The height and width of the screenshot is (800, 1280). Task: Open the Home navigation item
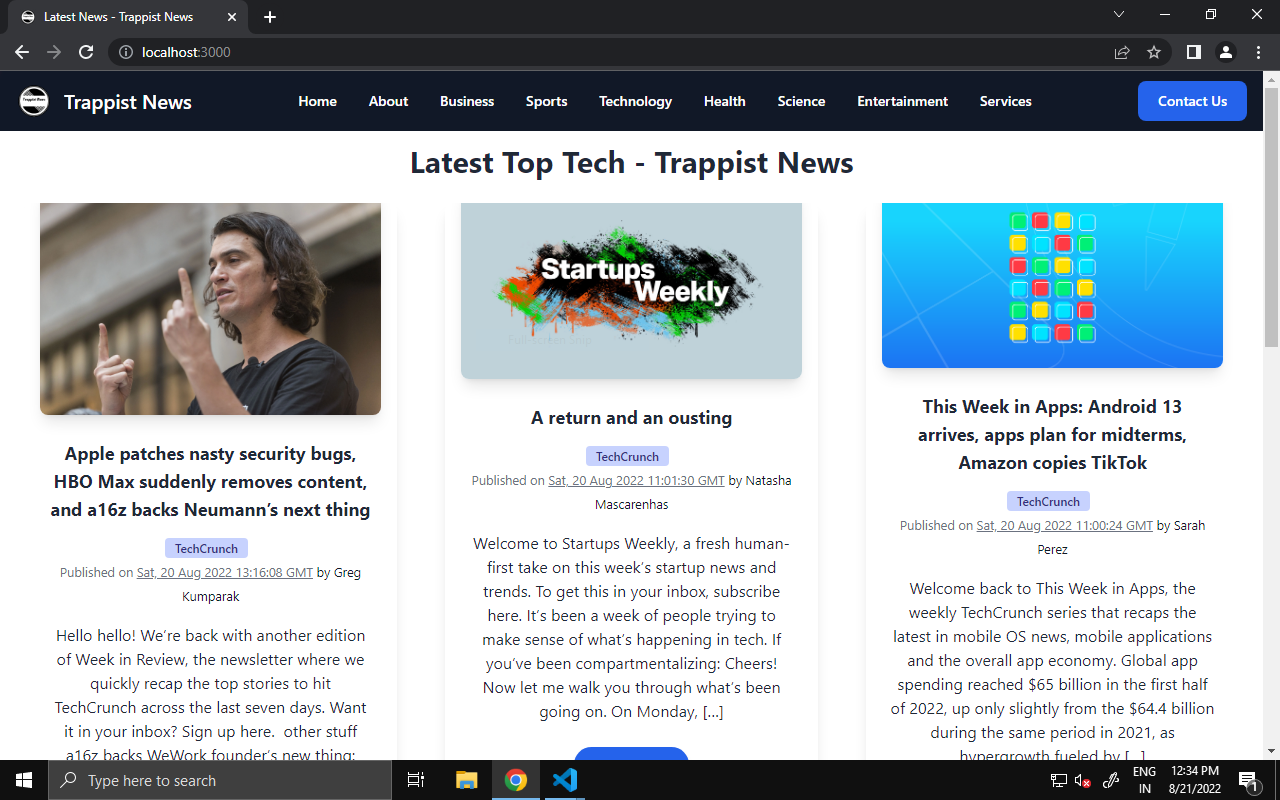coord(317,101)
